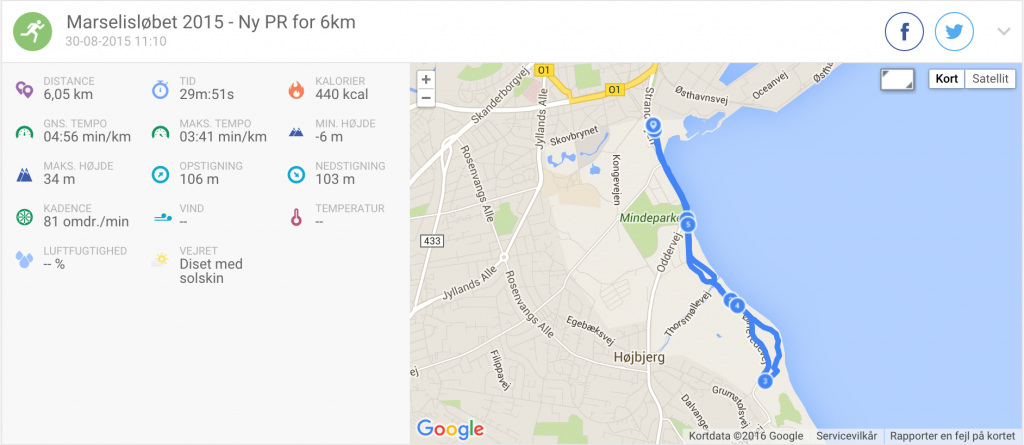The width and height of the screenshot is (1024, 445).
Task: Switch map to Kort view
Action: tap(946, 79)
